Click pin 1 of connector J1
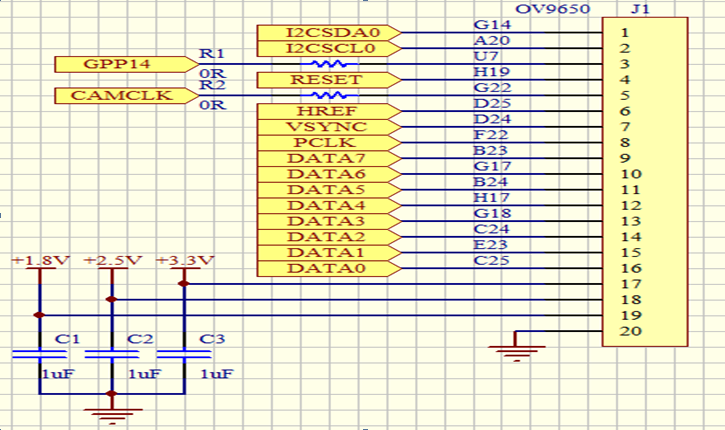 625,33
